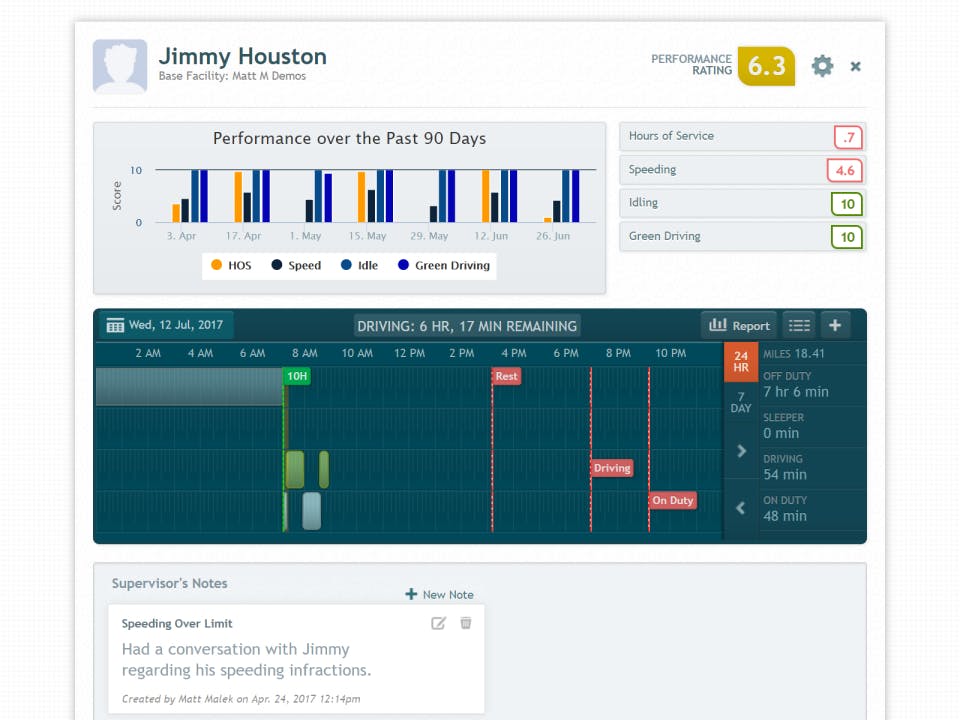Switch to the list view icon
Image resolution: width=960 pixels, height=720 pixels.
pos(799,325)
